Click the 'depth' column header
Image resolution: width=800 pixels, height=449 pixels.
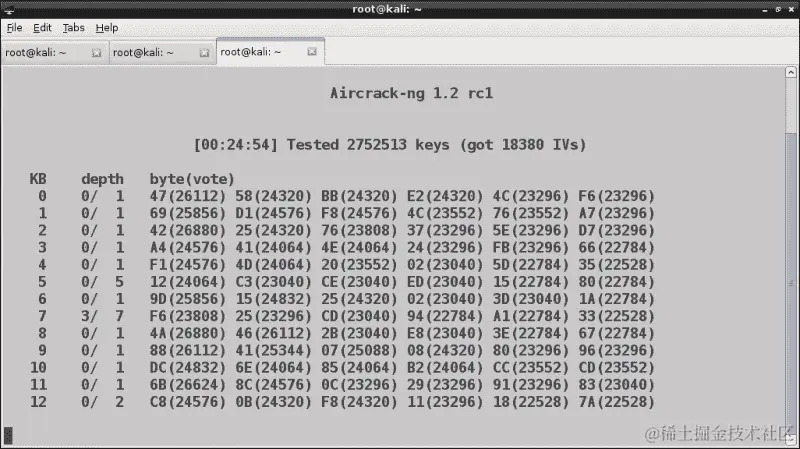point(102,180)
